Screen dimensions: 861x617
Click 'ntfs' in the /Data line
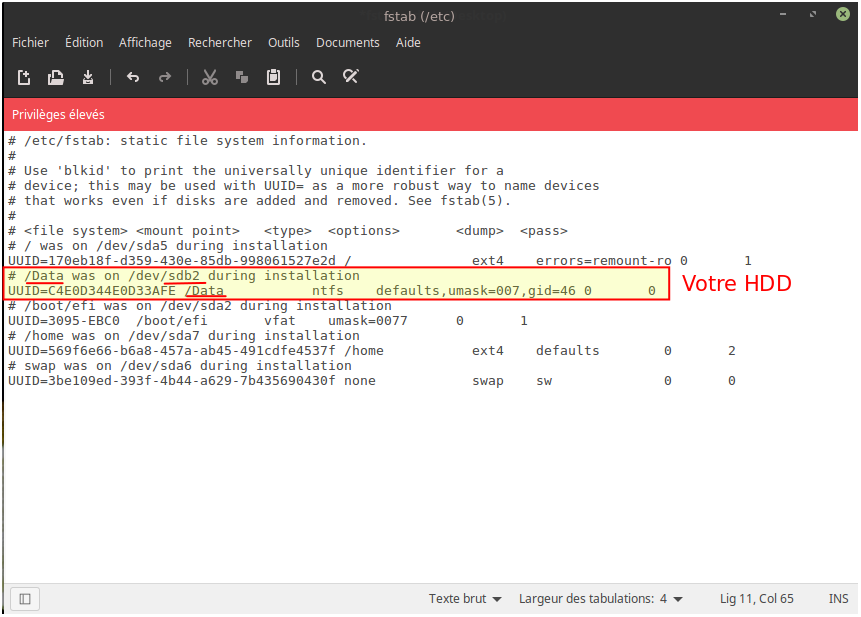coord(327,291)
